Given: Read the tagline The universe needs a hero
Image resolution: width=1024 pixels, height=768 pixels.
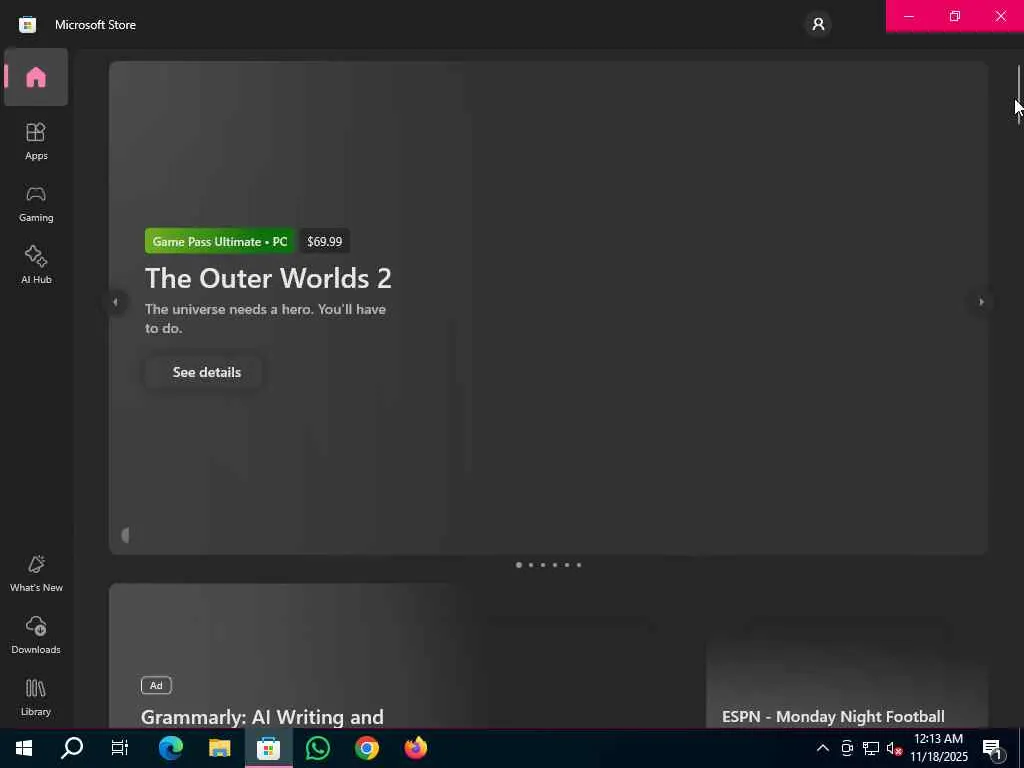Looking at the screenshot, I should 265,319.
